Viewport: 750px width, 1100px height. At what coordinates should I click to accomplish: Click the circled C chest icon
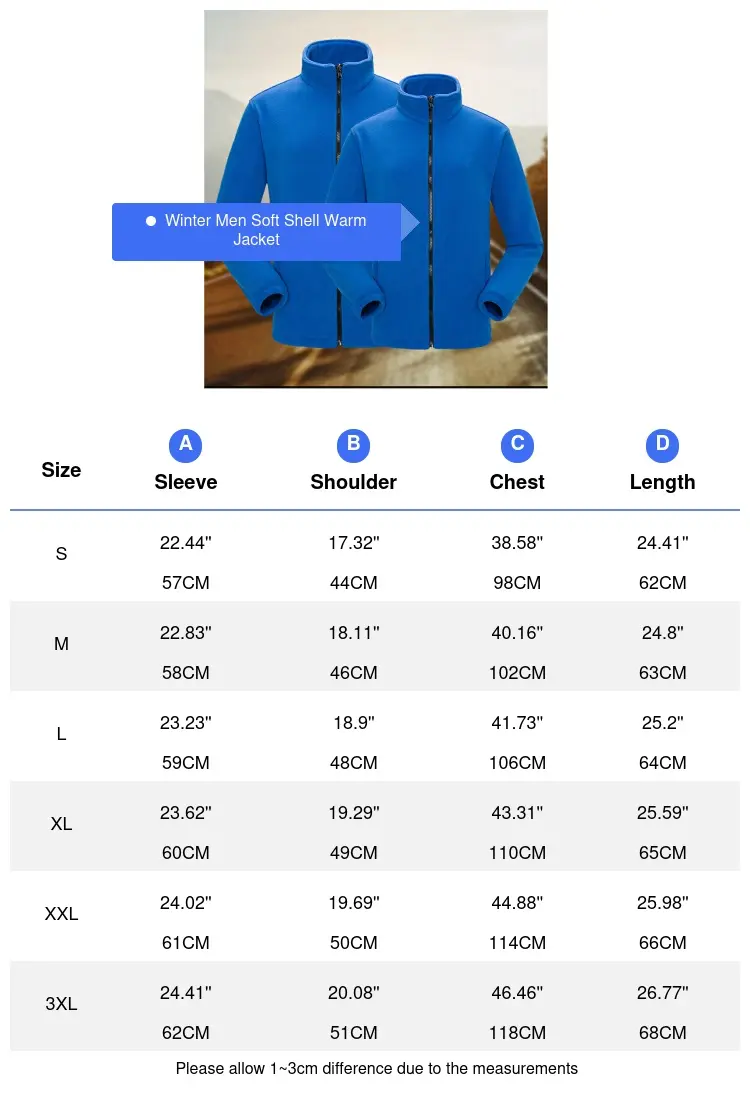coord(517,444)
